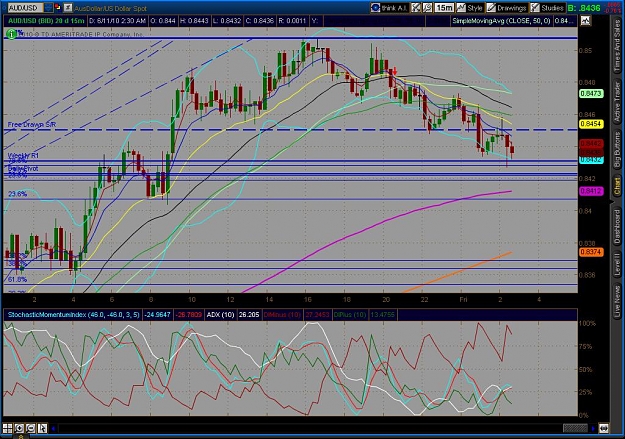Open the Style menu
The image size is (625, 439).
pos(470,8)
